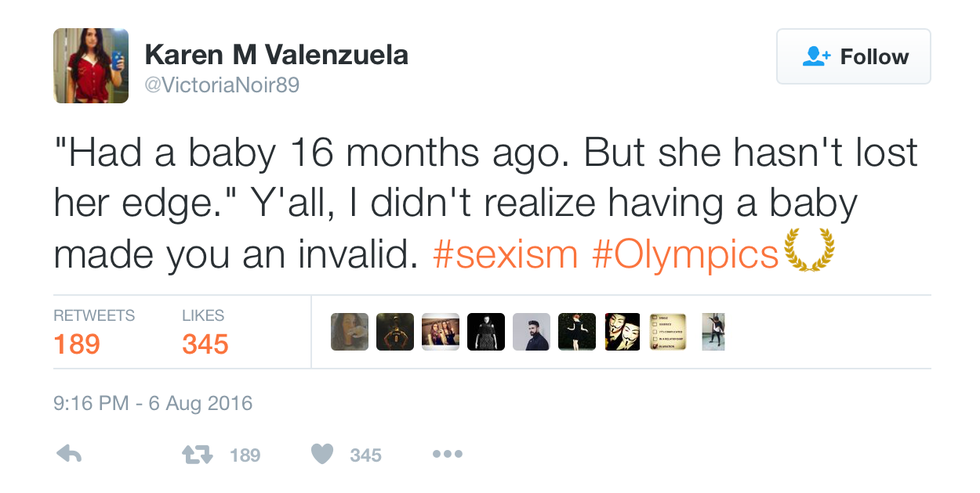Click the Karen M Valenzuela display name
This screenshot has width=980, height=493.
click(276, 54)
